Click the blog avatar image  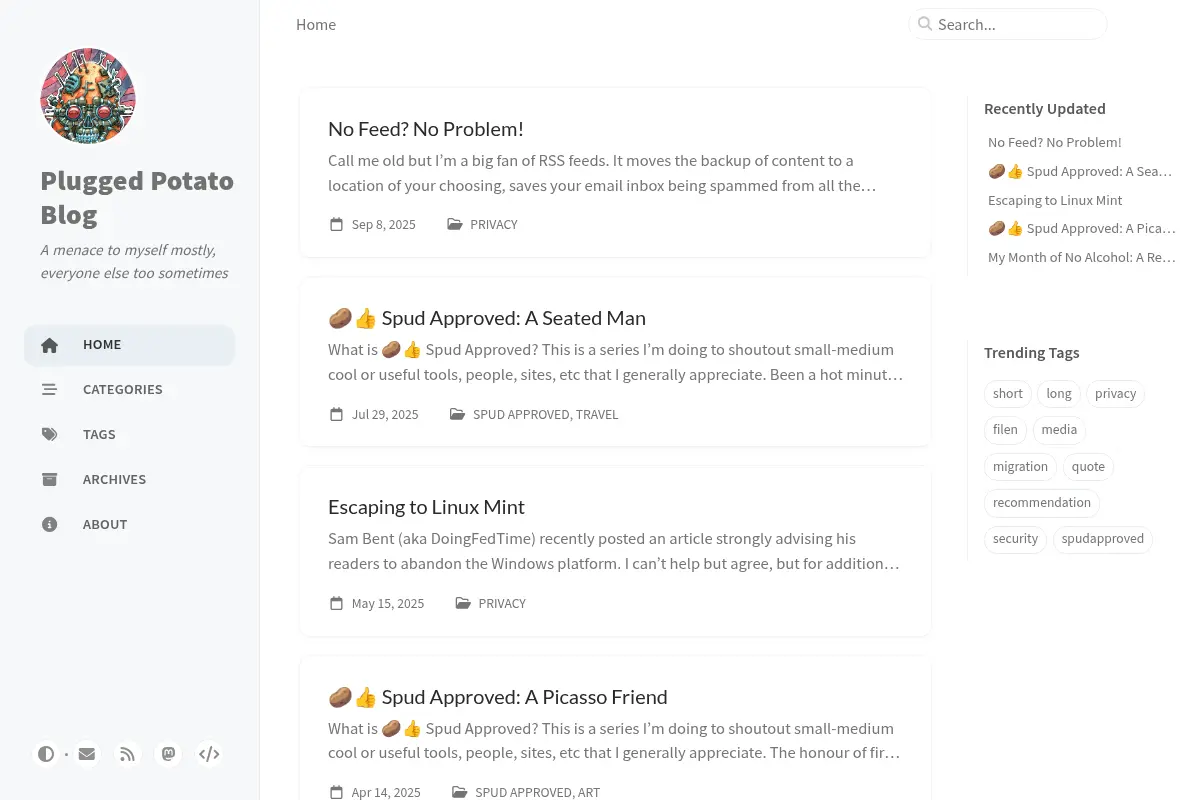88,96
